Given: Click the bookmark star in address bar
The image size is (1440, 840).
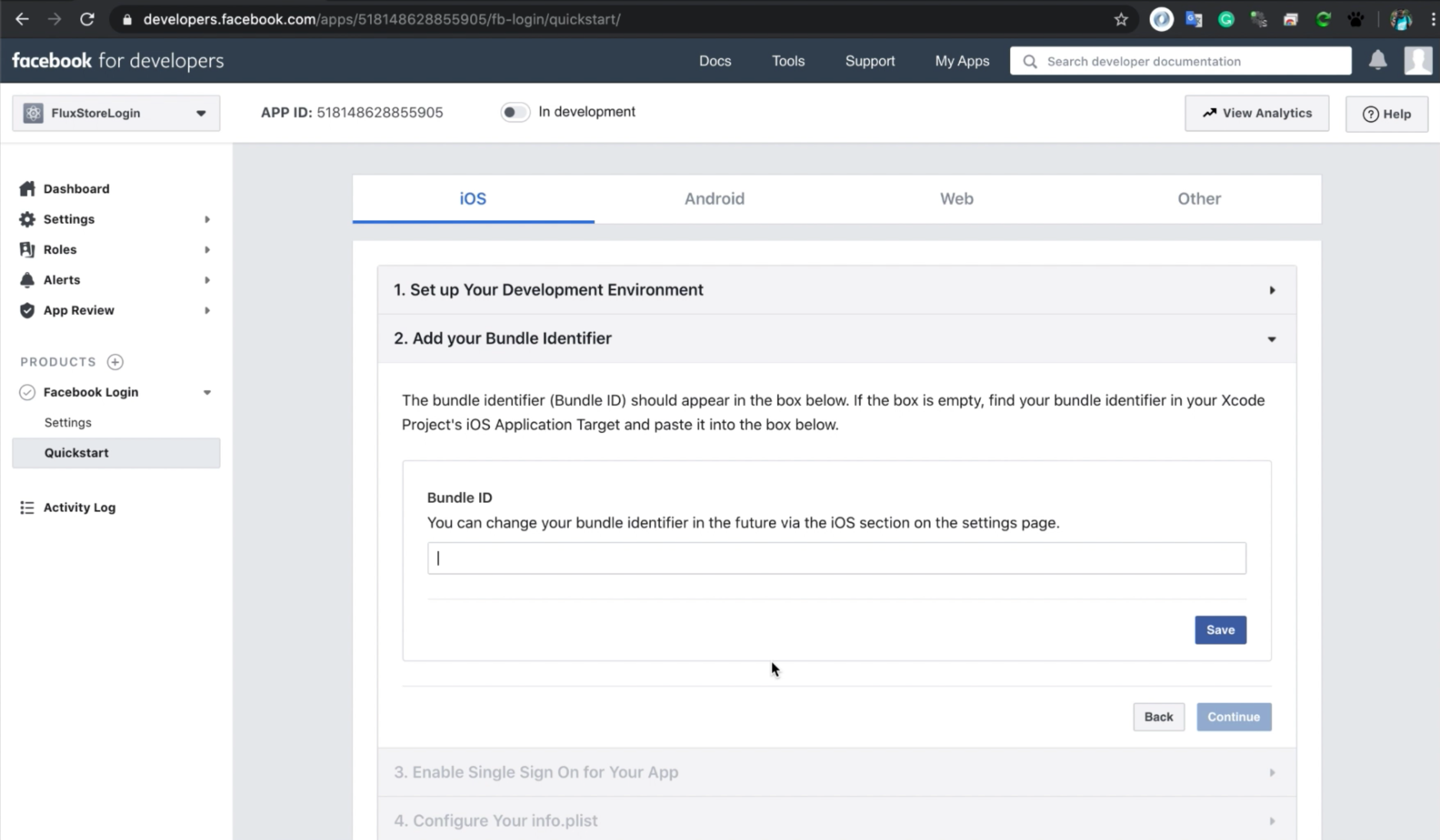Looking at the screenshot, I should 1120,20.
